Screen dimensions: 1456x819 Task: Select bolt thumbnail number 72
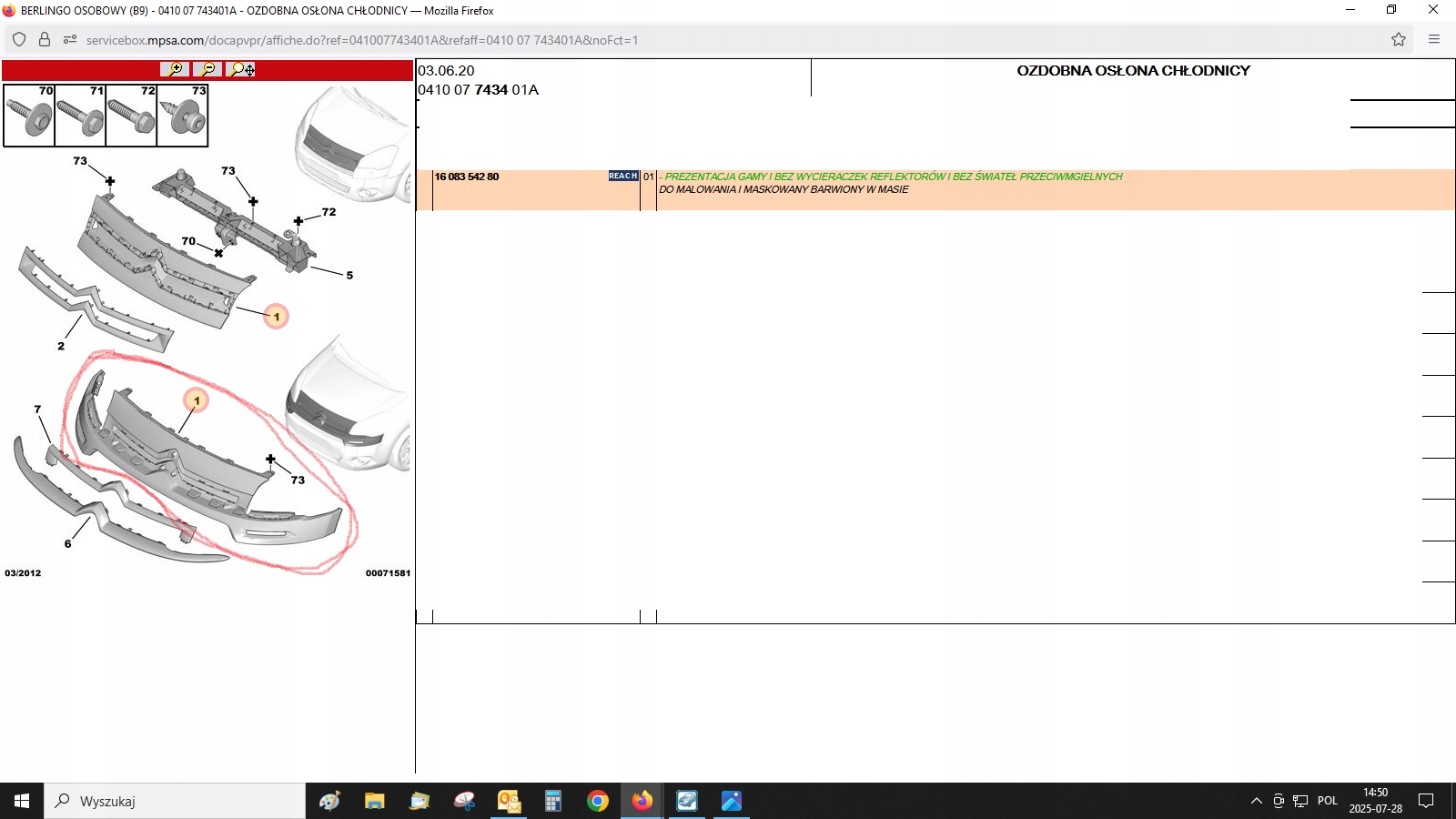click(131, 116)
